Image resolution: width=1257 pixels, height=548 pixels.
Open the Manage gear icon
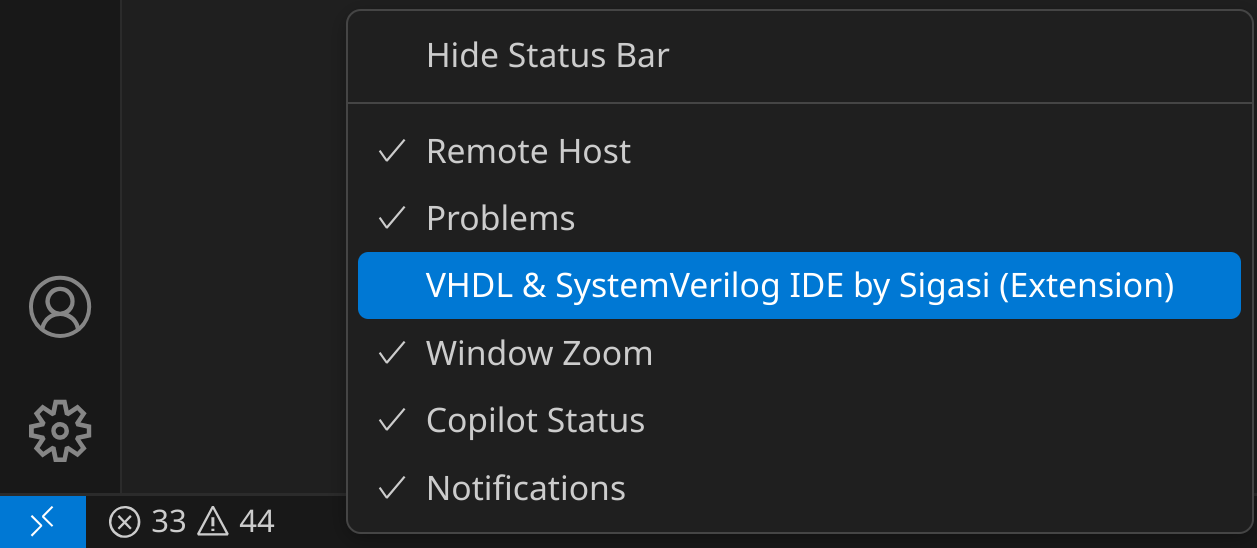click(60, 430)
